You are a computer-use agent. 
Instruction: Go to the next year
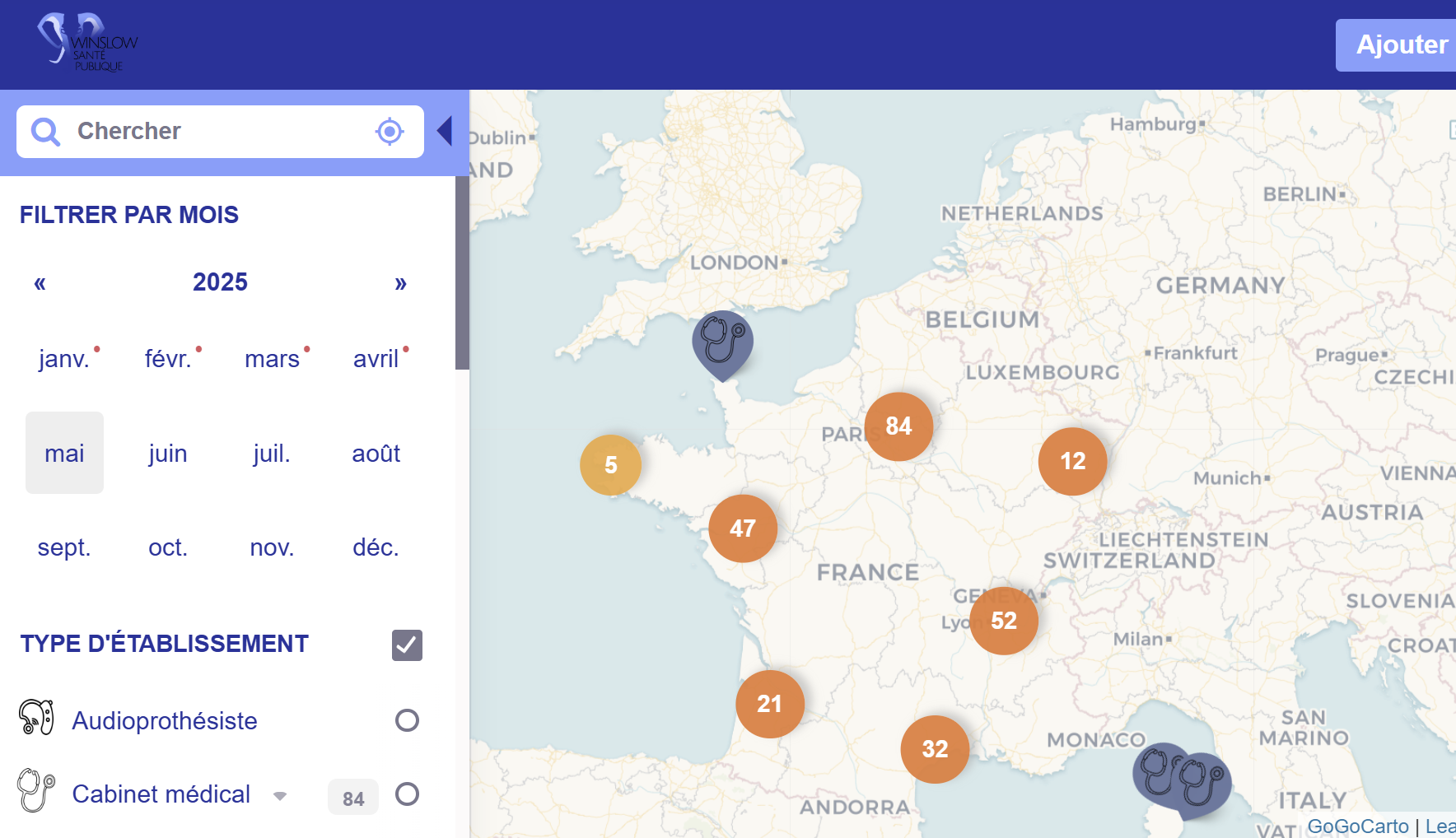point(400,283)
